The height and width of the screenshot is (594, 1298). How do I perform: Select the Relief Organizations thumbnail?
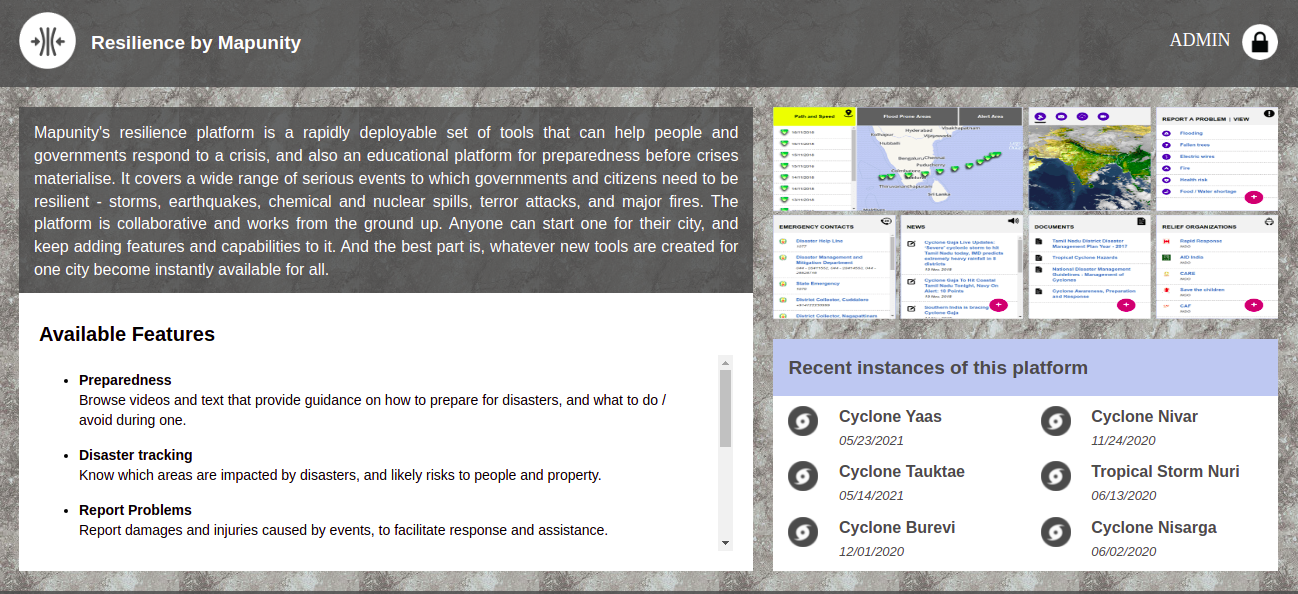tap(1217, 267)
